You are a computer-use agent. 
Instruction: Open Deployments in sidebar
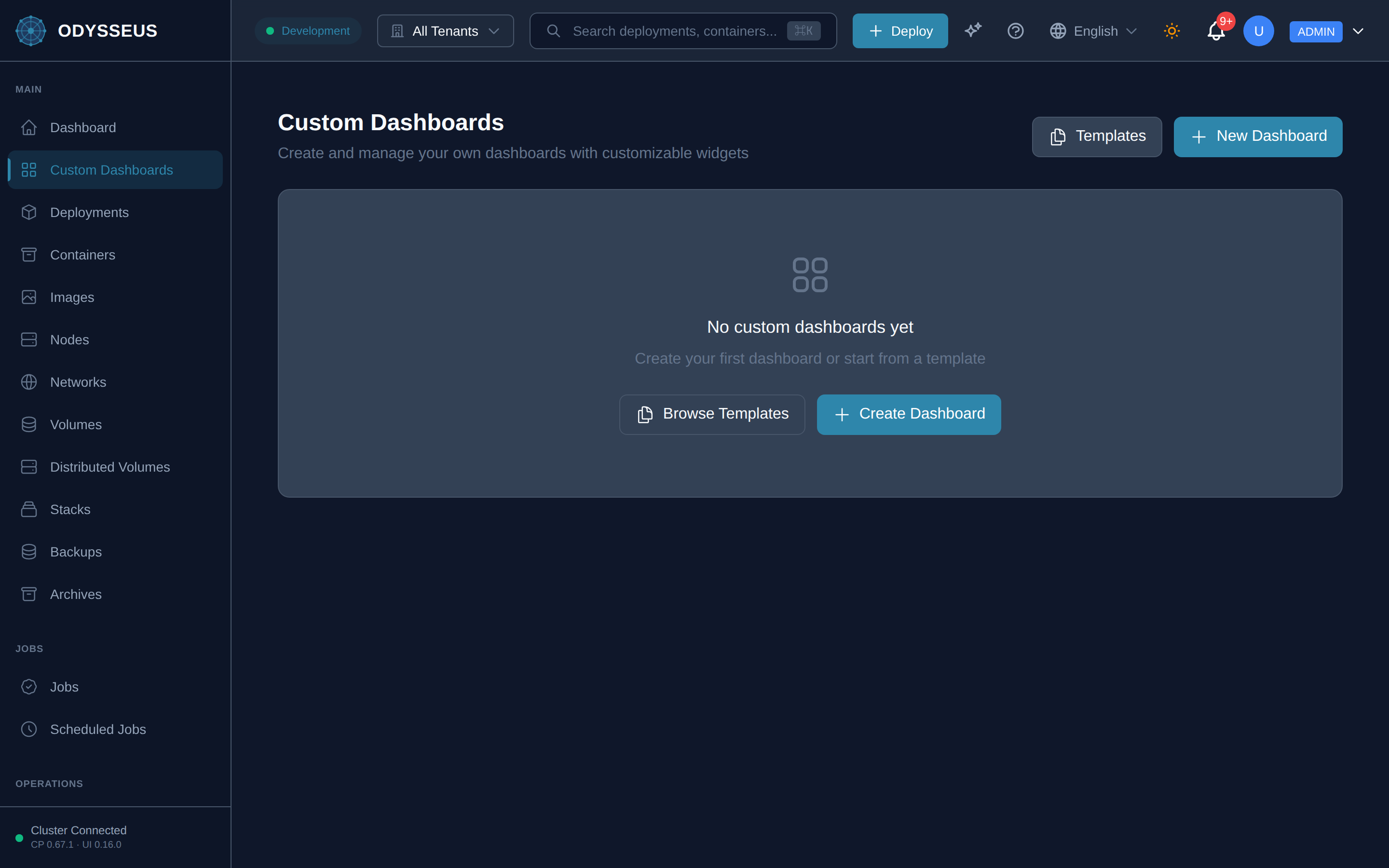click(115, 212)
